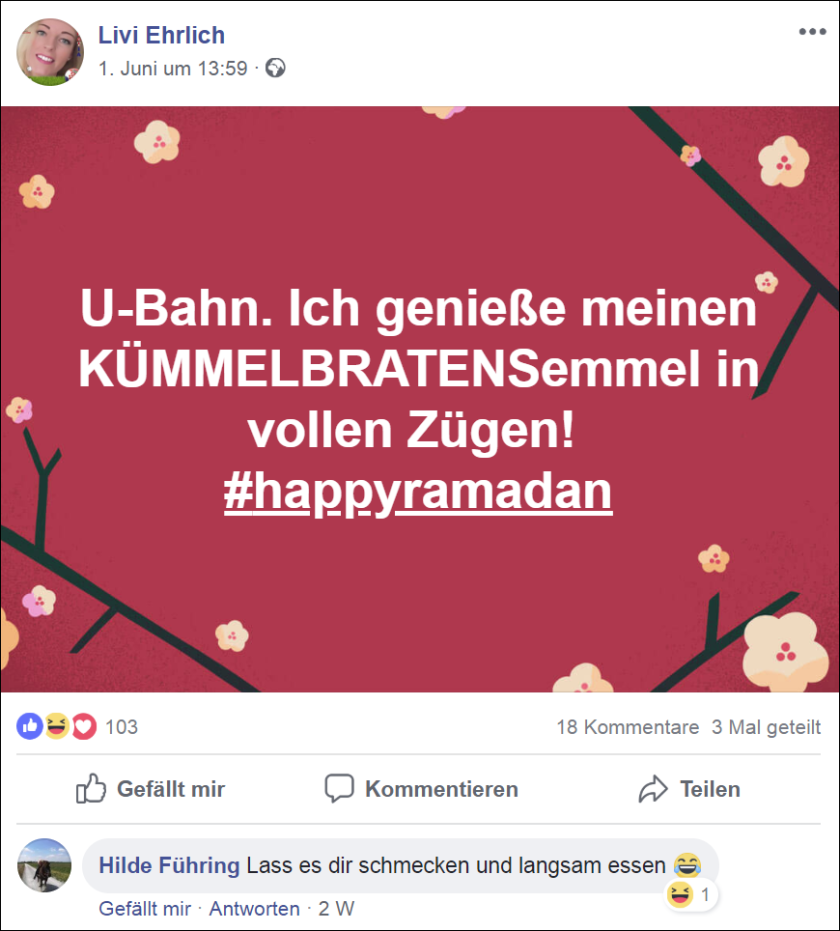Click Livi Ehrlich's profile picture
The width and height of the screenshot is (840, 931).
tap(50, 52)
